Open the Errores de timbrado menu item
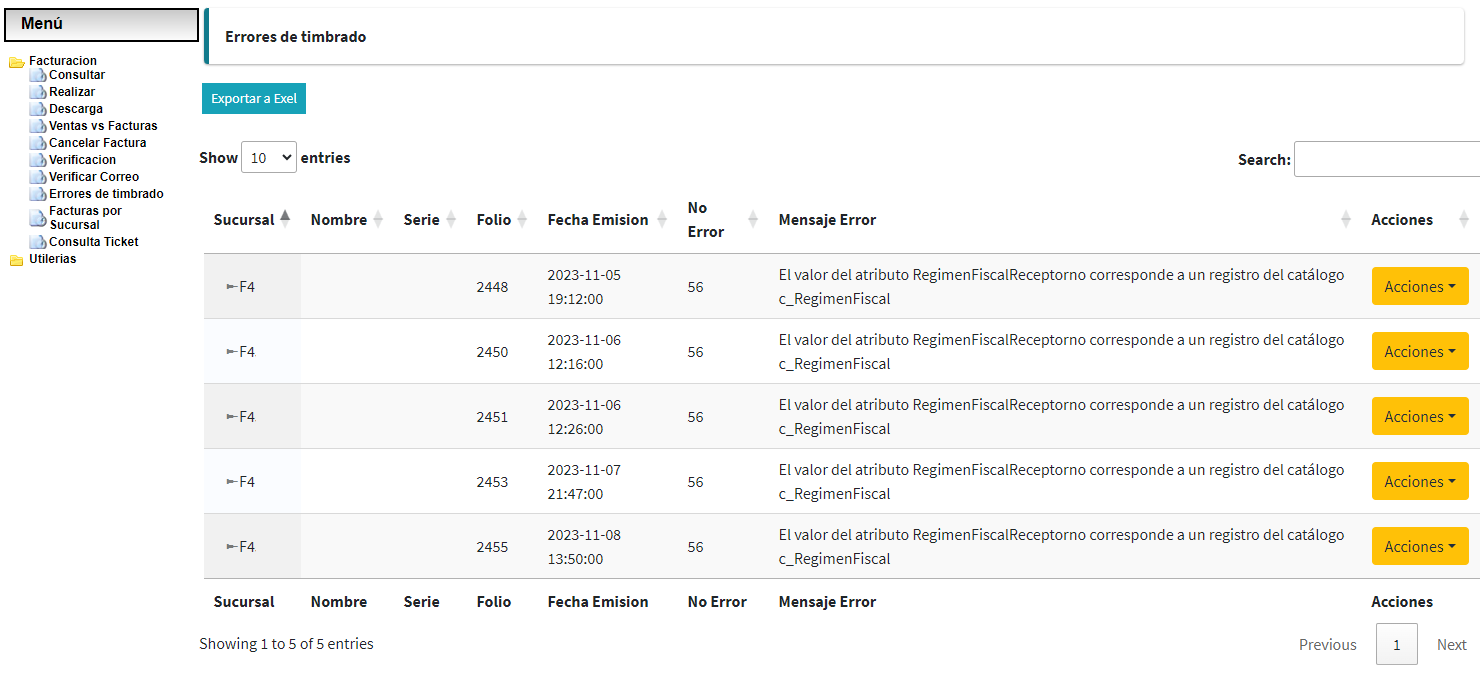The height and width of the screenshot is (697, 1480). pos(106,194)
